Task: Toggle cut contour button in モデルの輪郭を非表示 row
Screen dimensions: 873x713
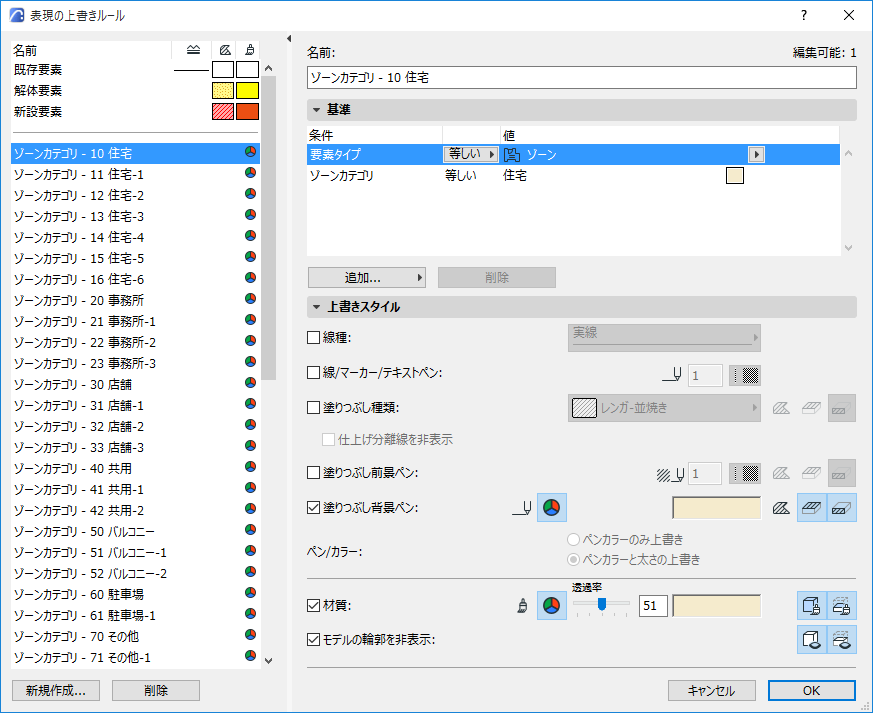Action: (841, 640)
